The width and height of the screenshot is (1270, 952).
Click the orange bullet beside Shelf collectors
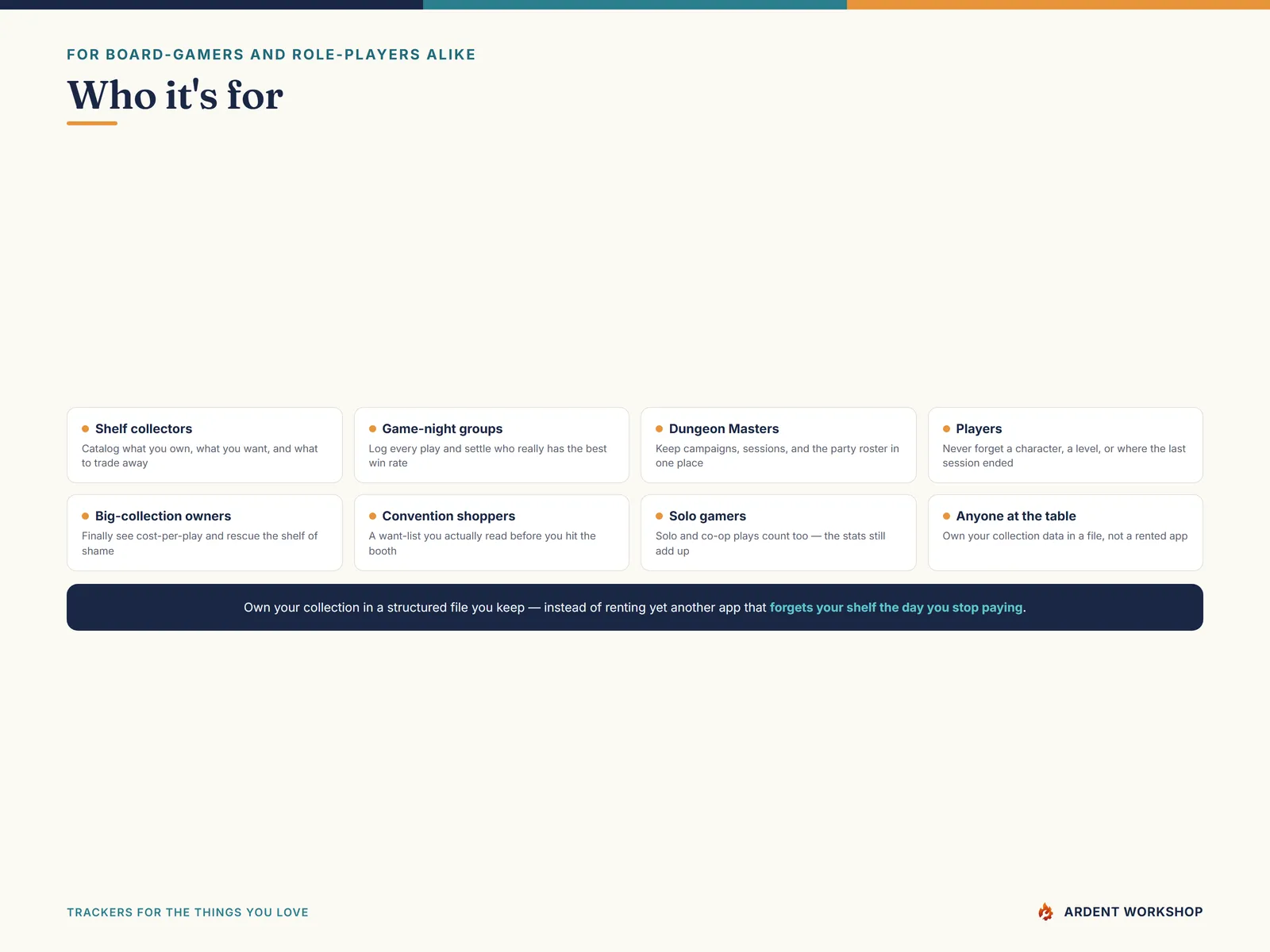click(85, 429)
